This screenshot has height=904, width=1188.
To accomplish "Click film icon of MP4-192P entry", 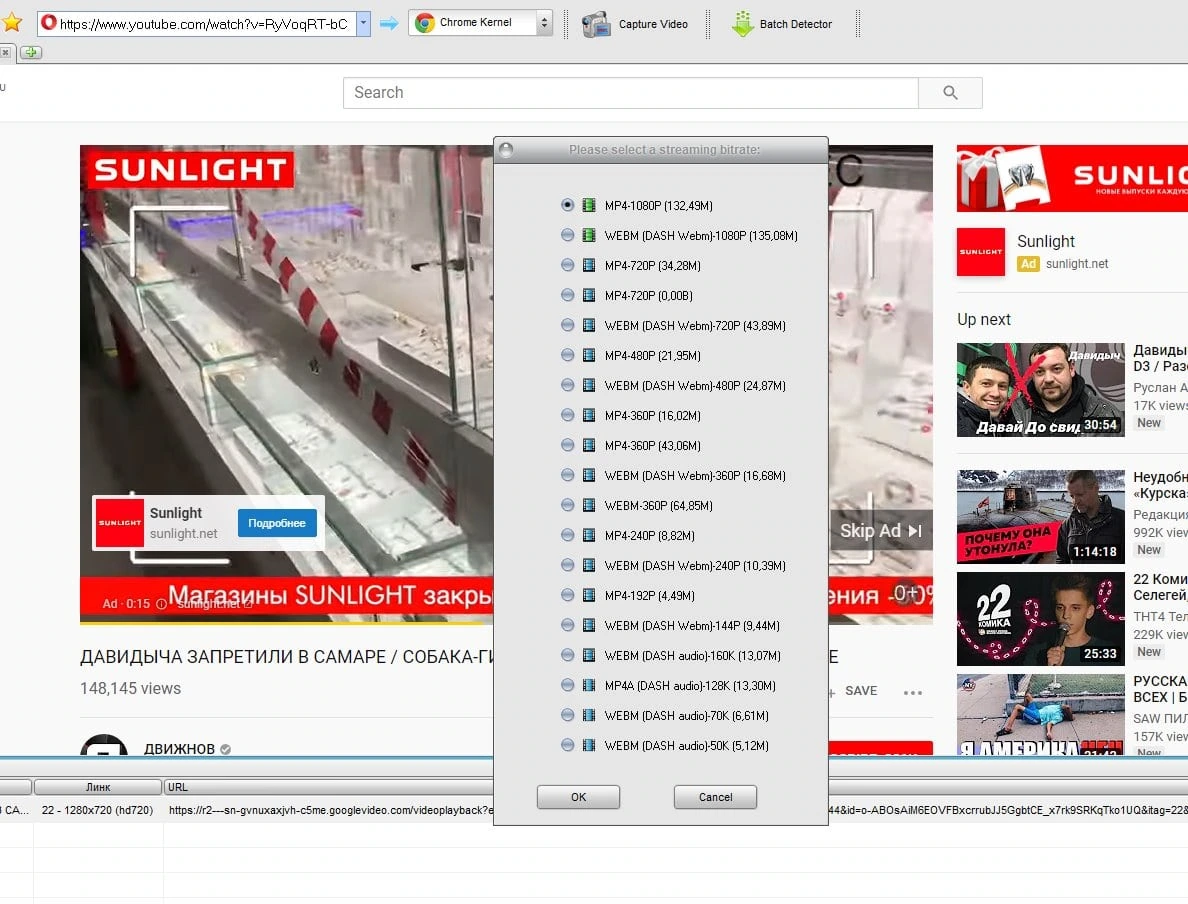I will click(589, 595).
